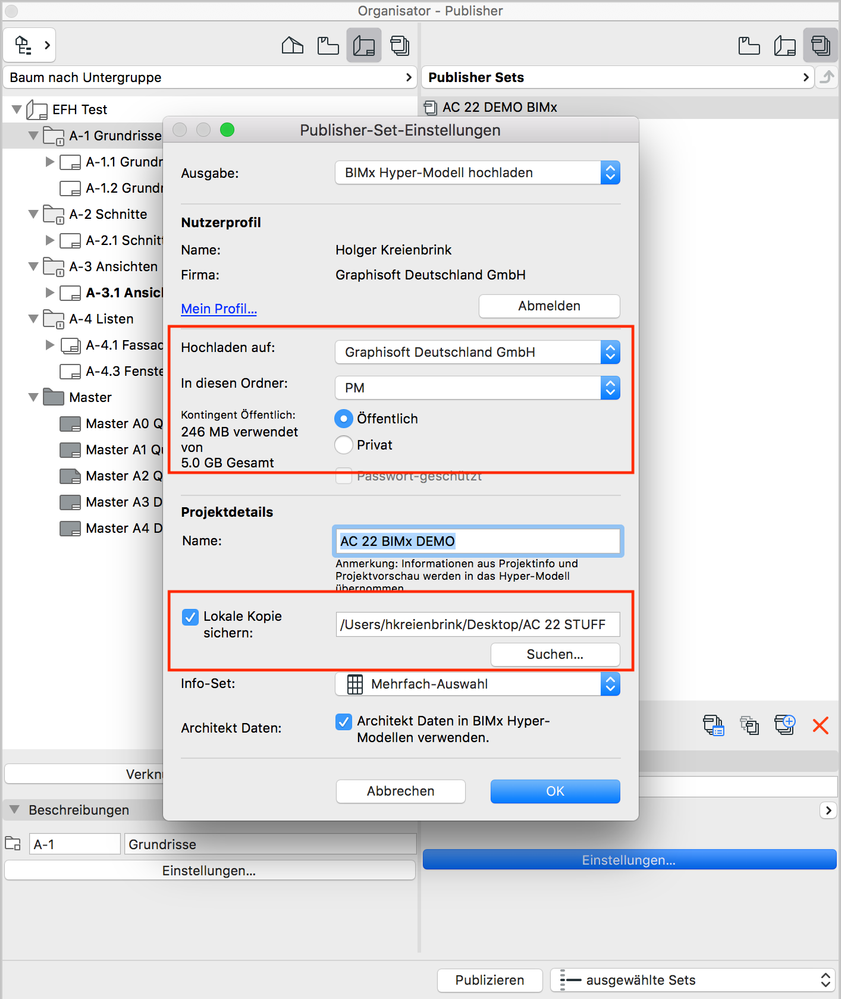Disable the Lokale Kopie sichern checkbox
This screenshot has width=841, height=999.
190,617
